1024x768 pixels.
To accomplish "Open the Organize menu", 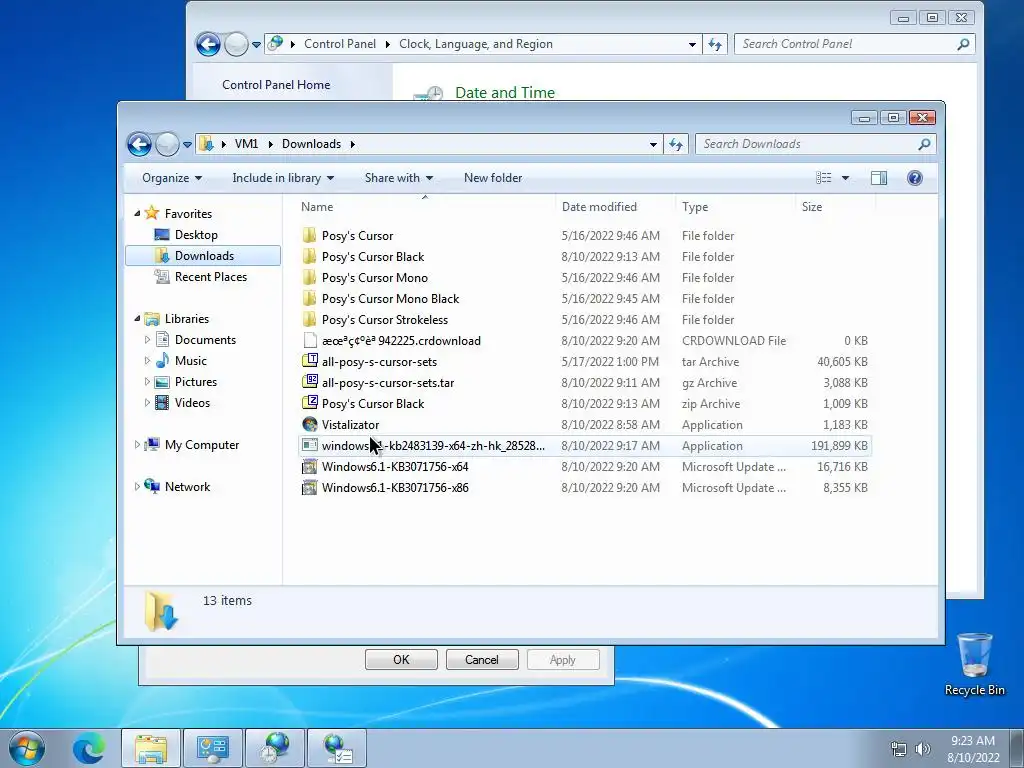I will click(x=172, y=178).
